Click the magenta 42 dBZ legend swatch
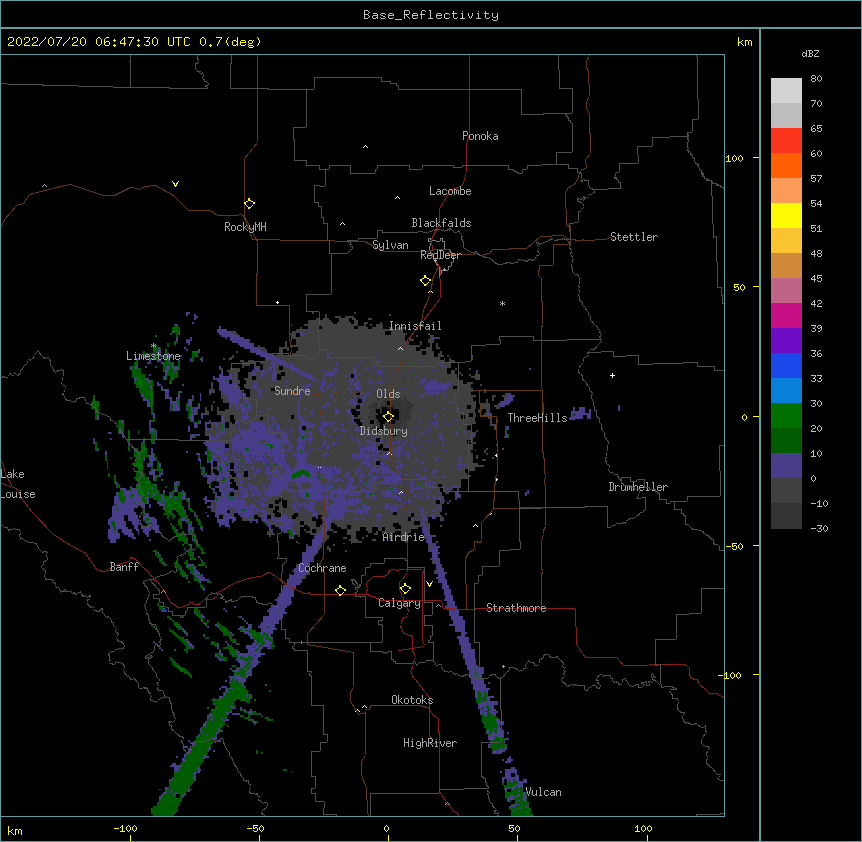The height and width of the screenshot is (842, 862). pyautogui.click(x=786, y=315)
